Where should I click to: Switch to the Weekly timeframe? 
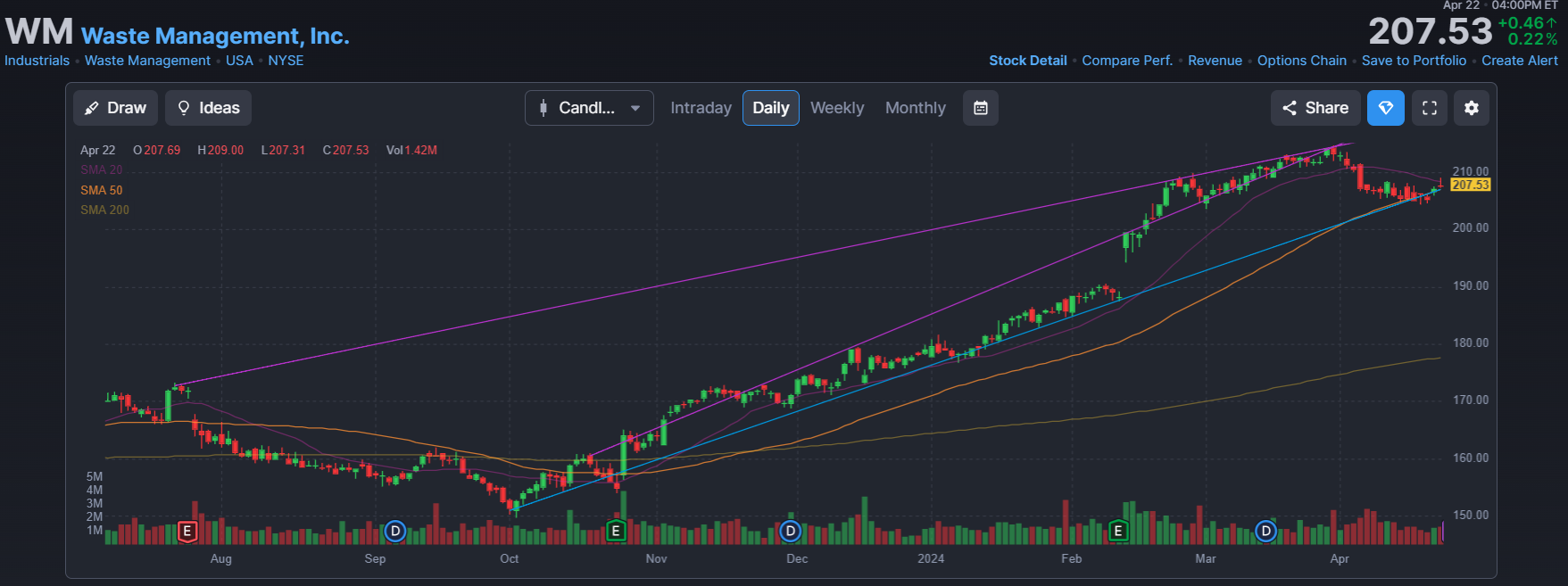pos(837,108)
